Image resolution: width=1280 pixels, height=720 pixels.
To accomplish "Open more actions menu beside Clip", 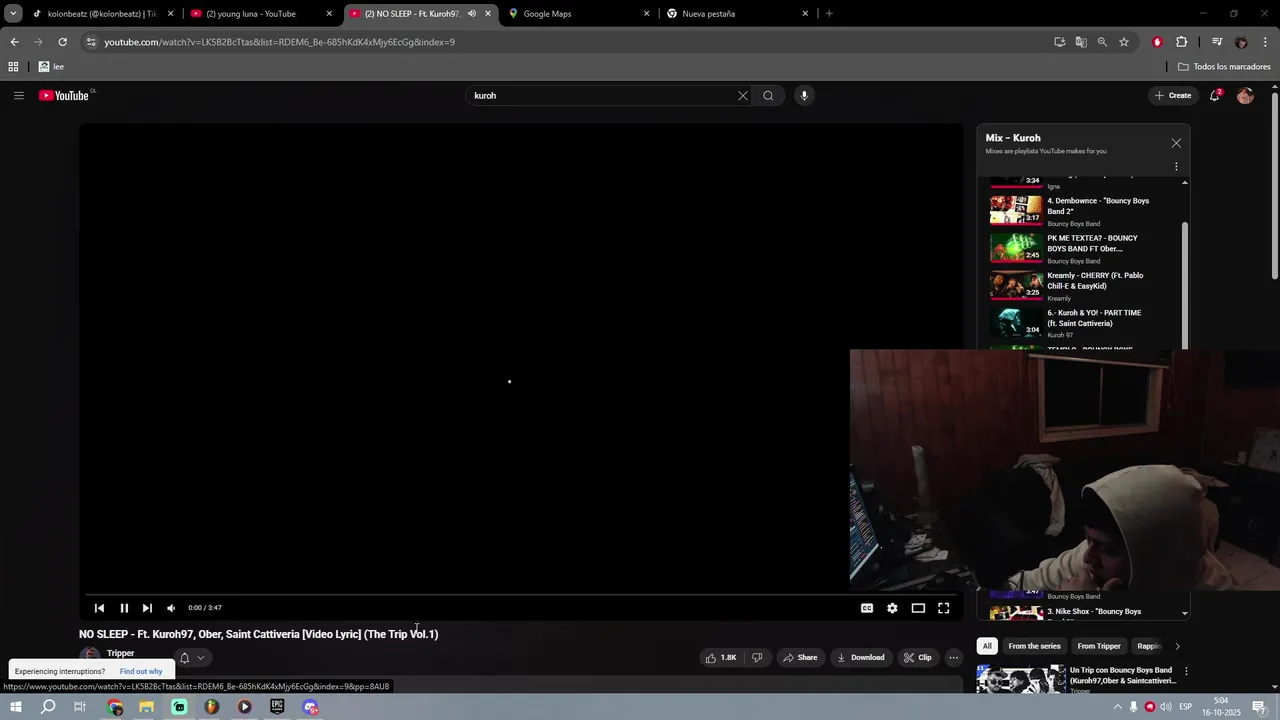I will 953,657.
